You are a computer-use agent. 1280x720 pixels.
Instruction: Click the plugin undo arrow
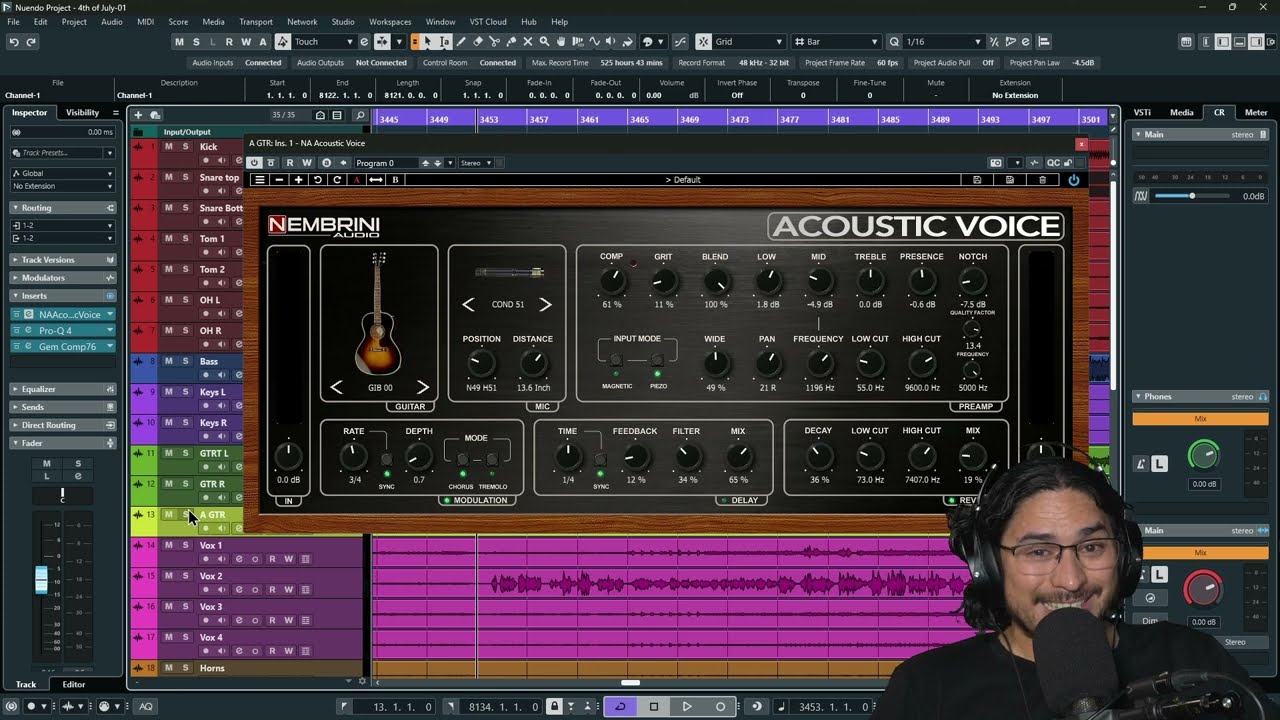tap(317, 180)
